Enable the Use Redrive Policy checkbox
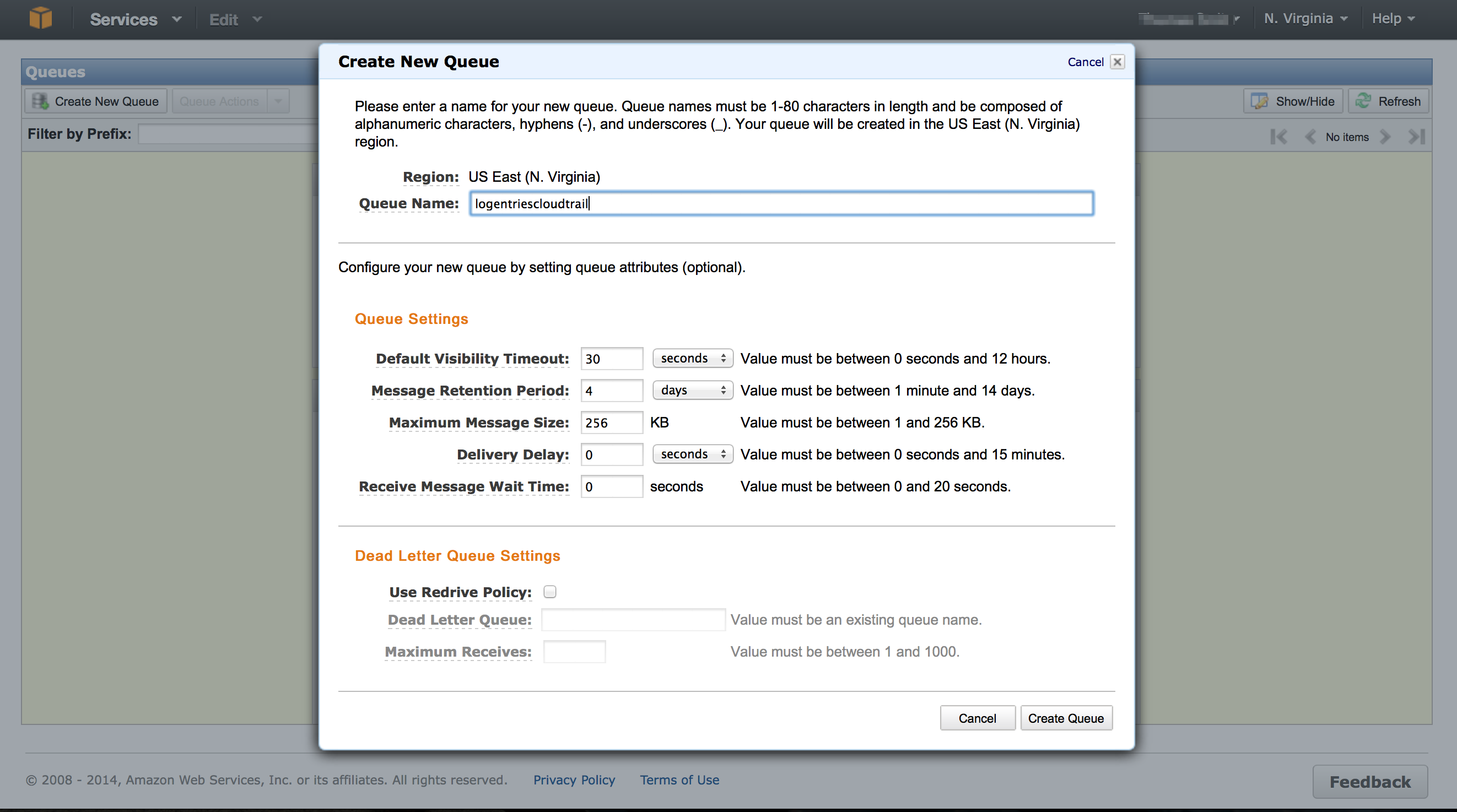This screenshot has width=1457, height=812. click(549, 592)
